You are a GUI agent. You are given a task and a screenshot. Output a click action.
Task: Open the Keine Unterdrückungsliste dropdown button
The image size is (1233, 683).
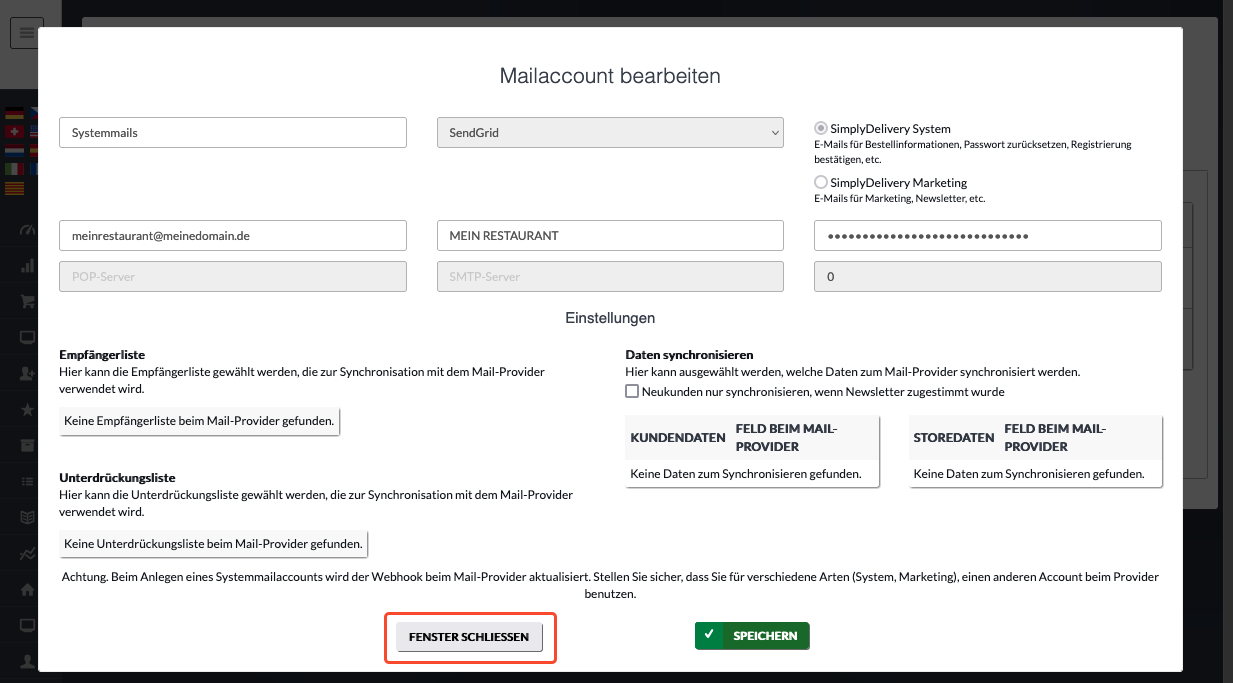pyautogui.click(x=214, y=544)
